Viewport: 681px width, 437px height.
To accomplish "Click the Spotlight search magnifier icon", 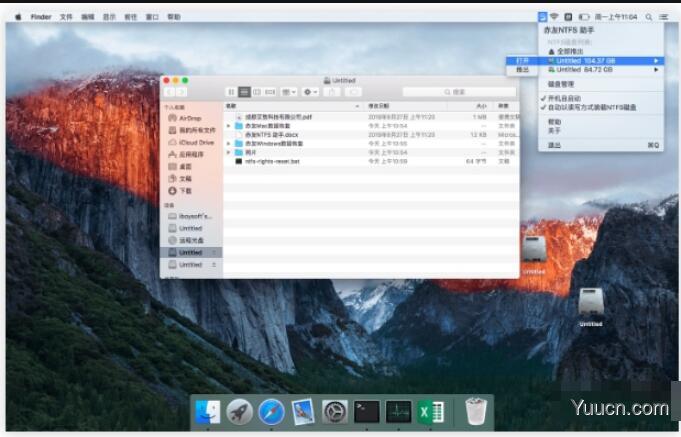I will [x=648, y=17].
